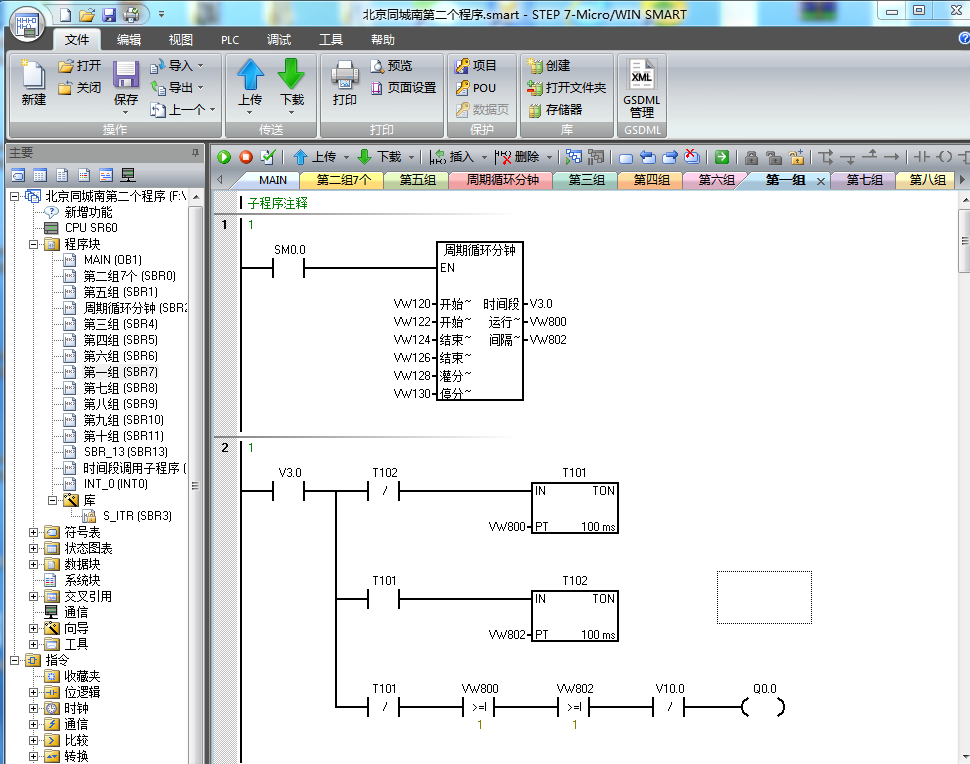Image resolution: width=970 pixels, height=764 pixels.
Task: Click the New project (新建) icon
Action: (33, 84)
